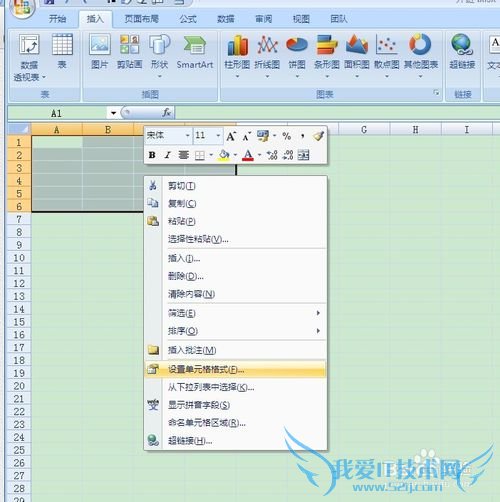Expand the chart group dialog launcher

(x=436, y=93)
